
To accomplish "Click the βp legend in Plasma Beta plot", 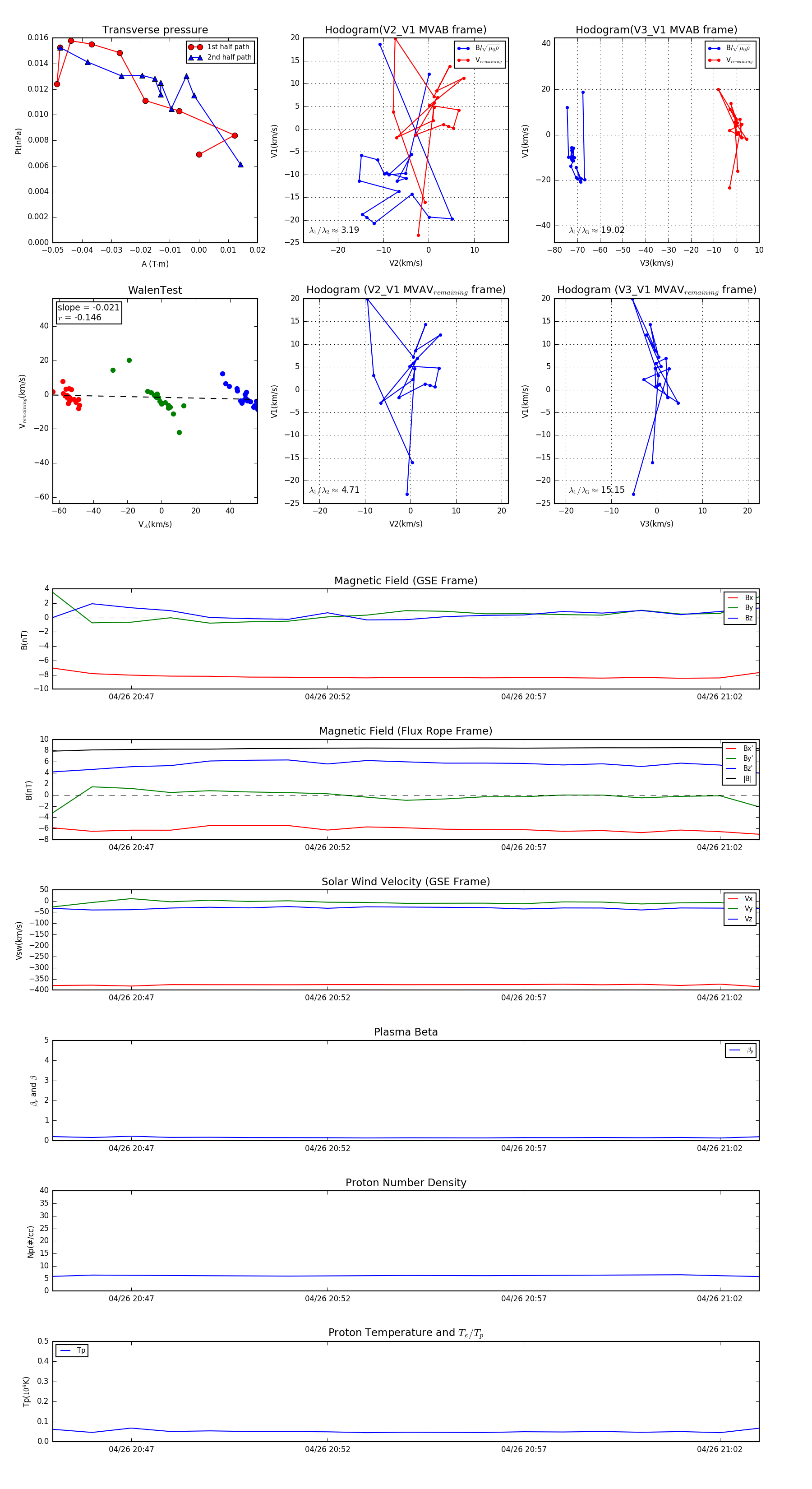I will pyautogui.click(x=742, y=1050).
